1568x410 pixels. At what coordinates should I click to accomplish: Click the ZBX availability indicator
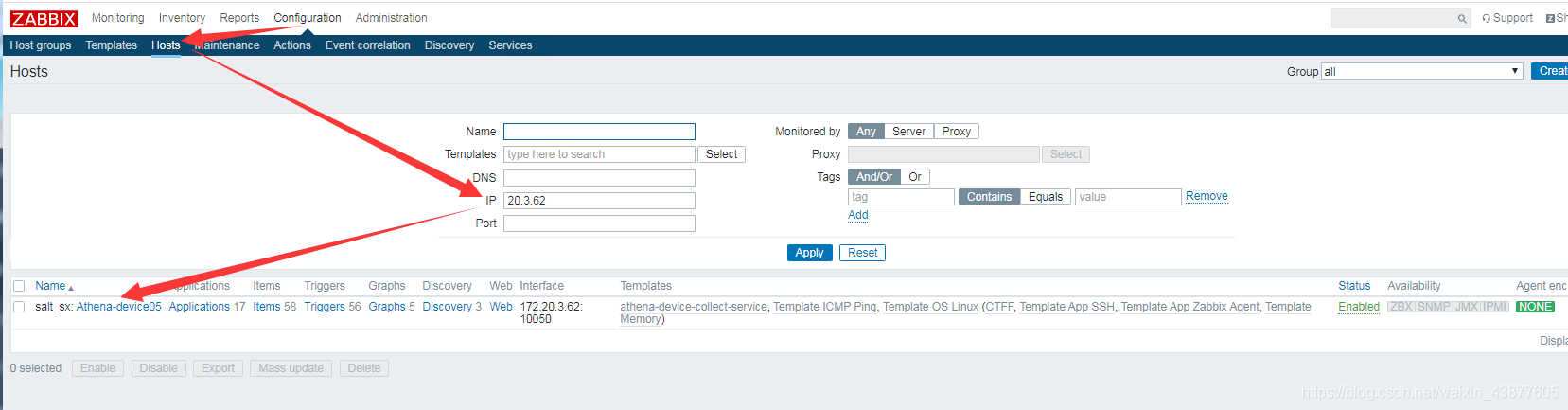tap(1401, 307)
